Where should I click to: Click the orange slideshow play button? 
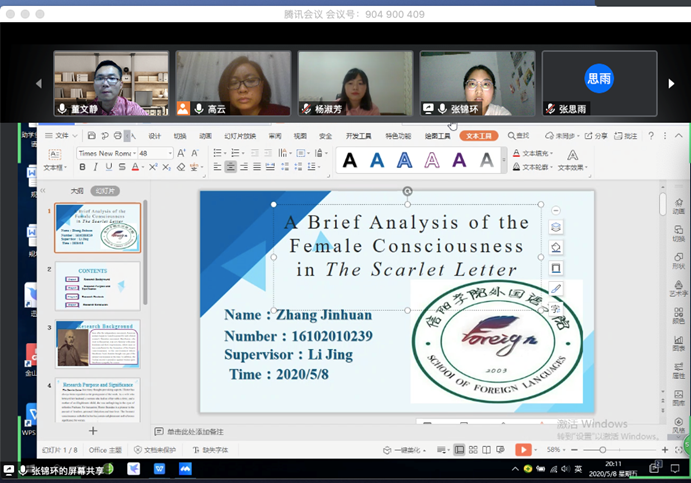[x=522, y=451]
